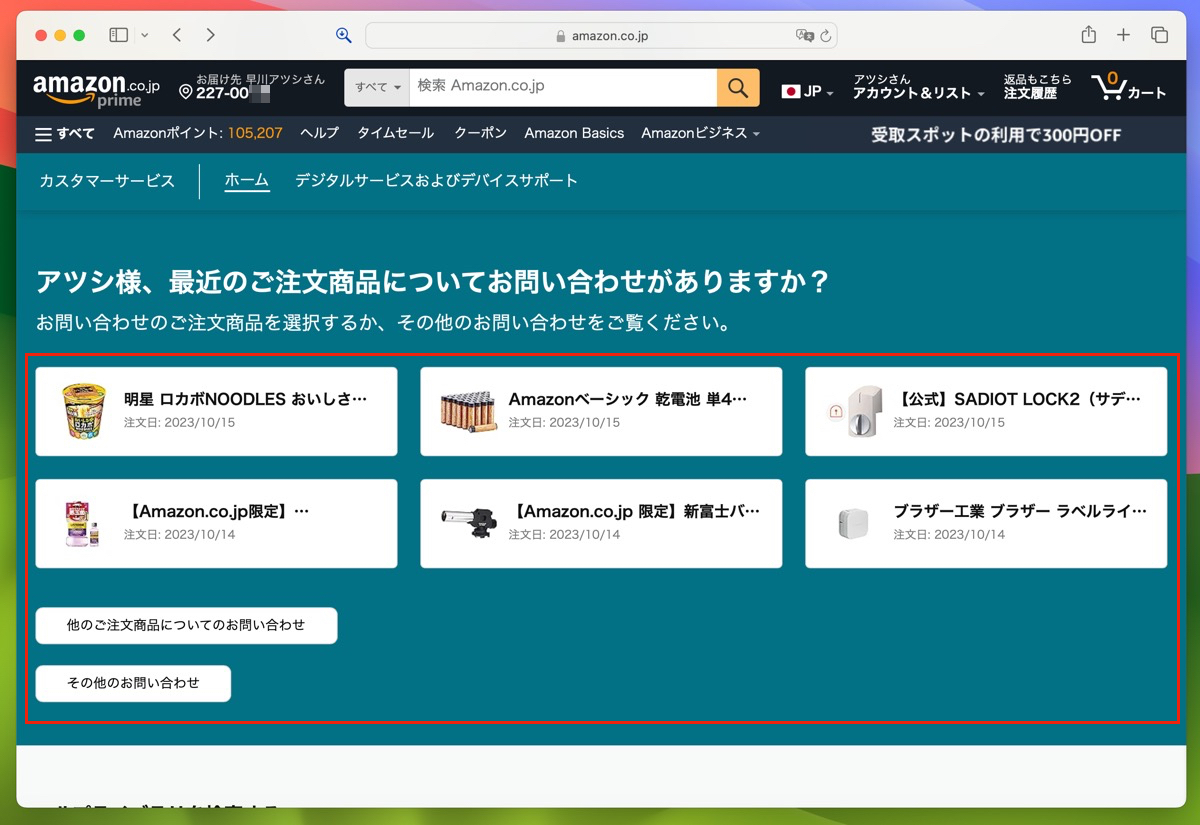Click the Amazon.co.jp prime logo
The height and width of the screenshot is (825, 1200).
coord(95,89)
